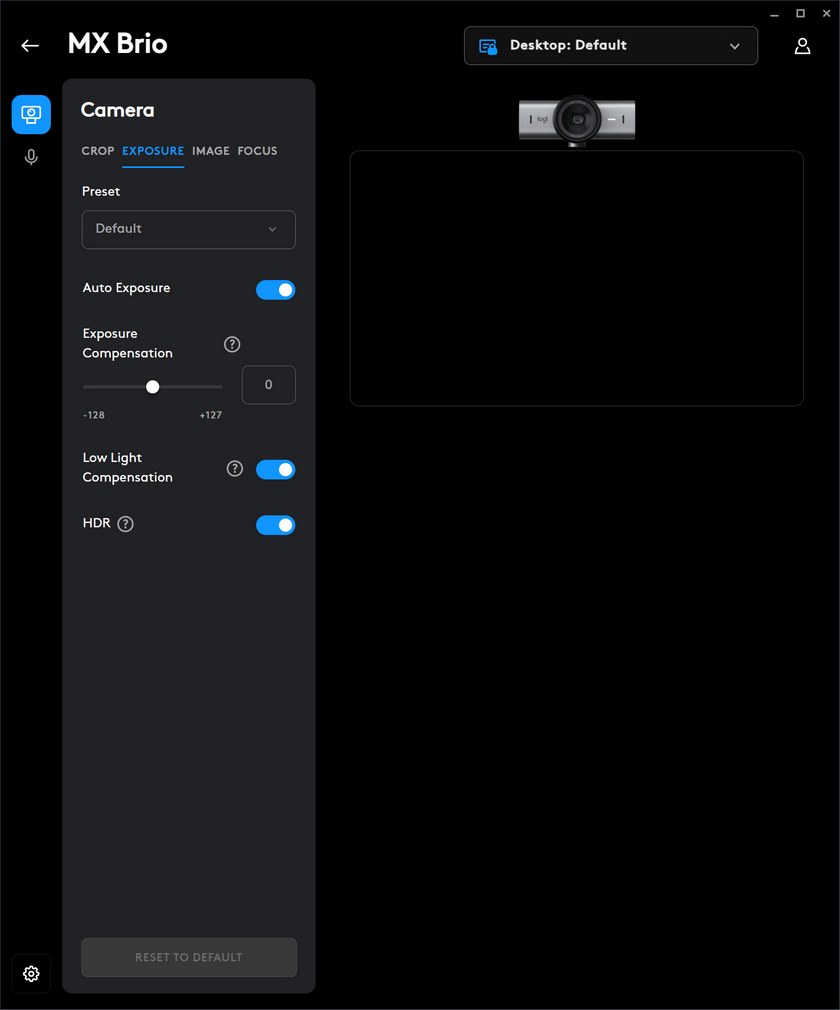Viewport: 840px width, 1010px height.
Task: Open the user account profile icon
Action: click(x=802, y=46)
